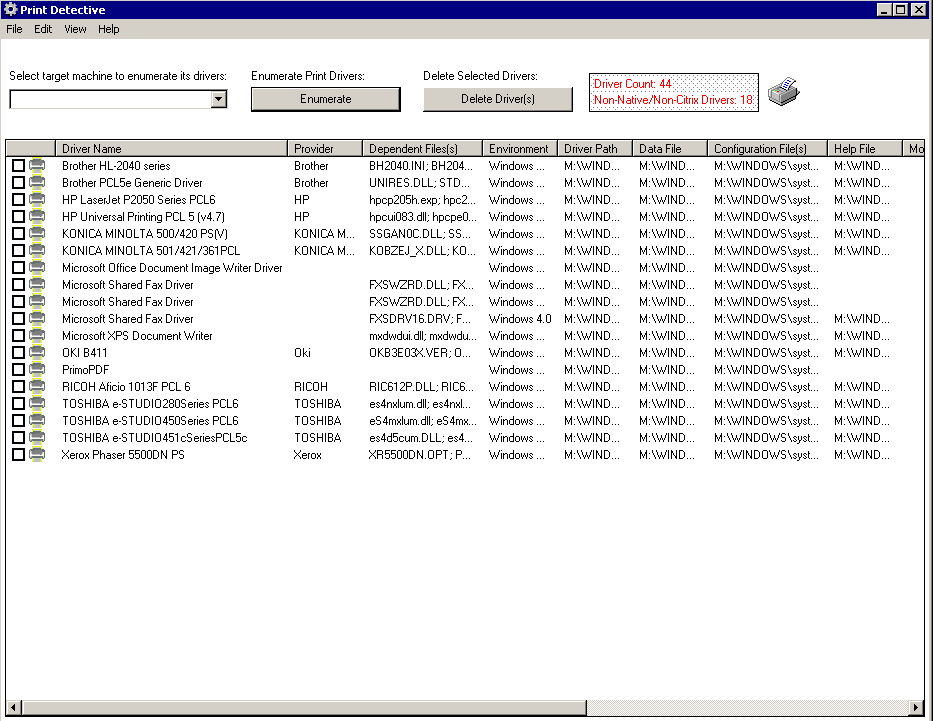This screenshot has width=933, height=721.
Task: Click the 'RICOH' provider cell
Action: coord(311,387)
